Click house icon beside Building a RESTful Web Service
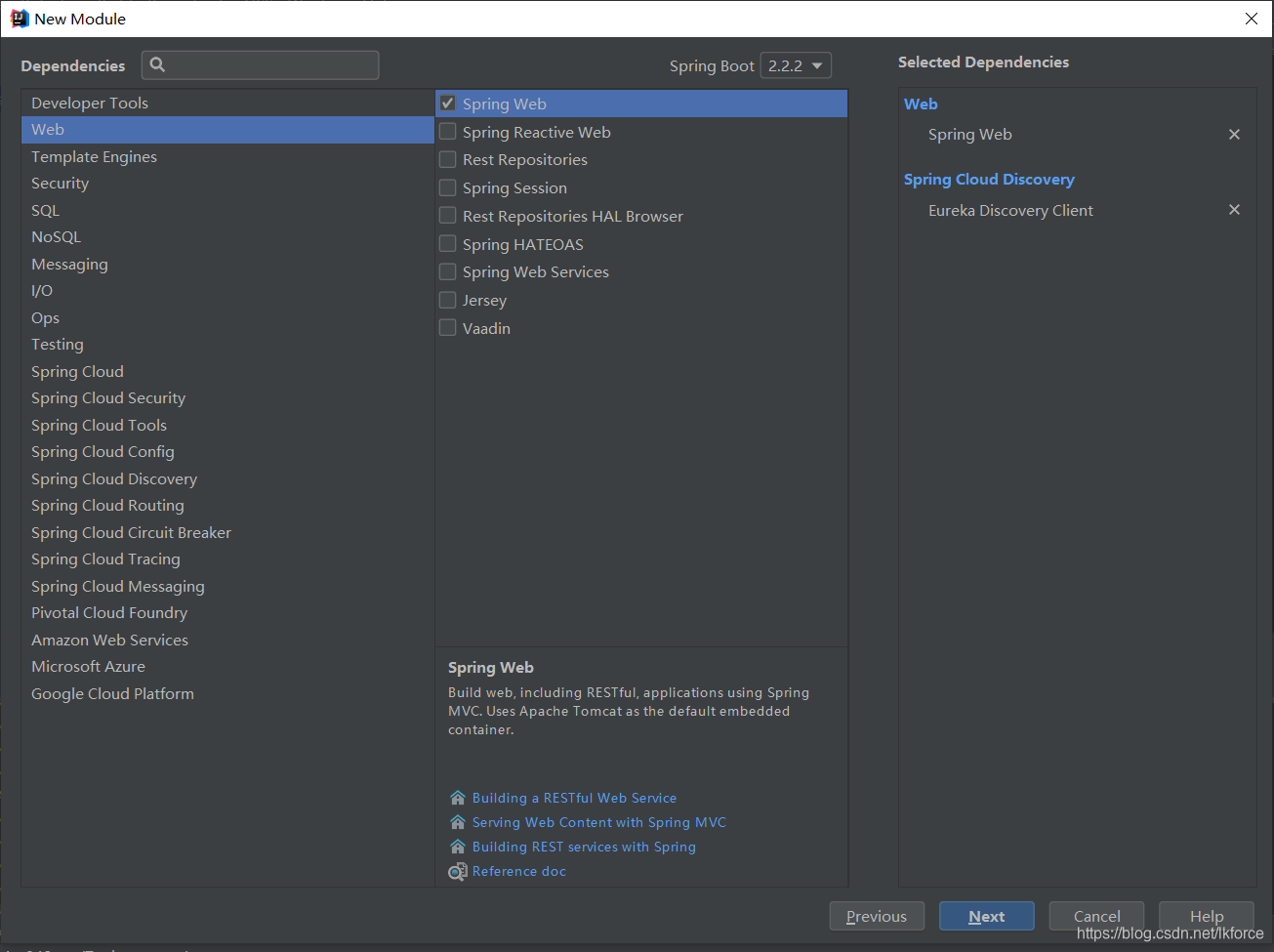This screenshot has width=1274, height=952. click(x=457, y=798)
